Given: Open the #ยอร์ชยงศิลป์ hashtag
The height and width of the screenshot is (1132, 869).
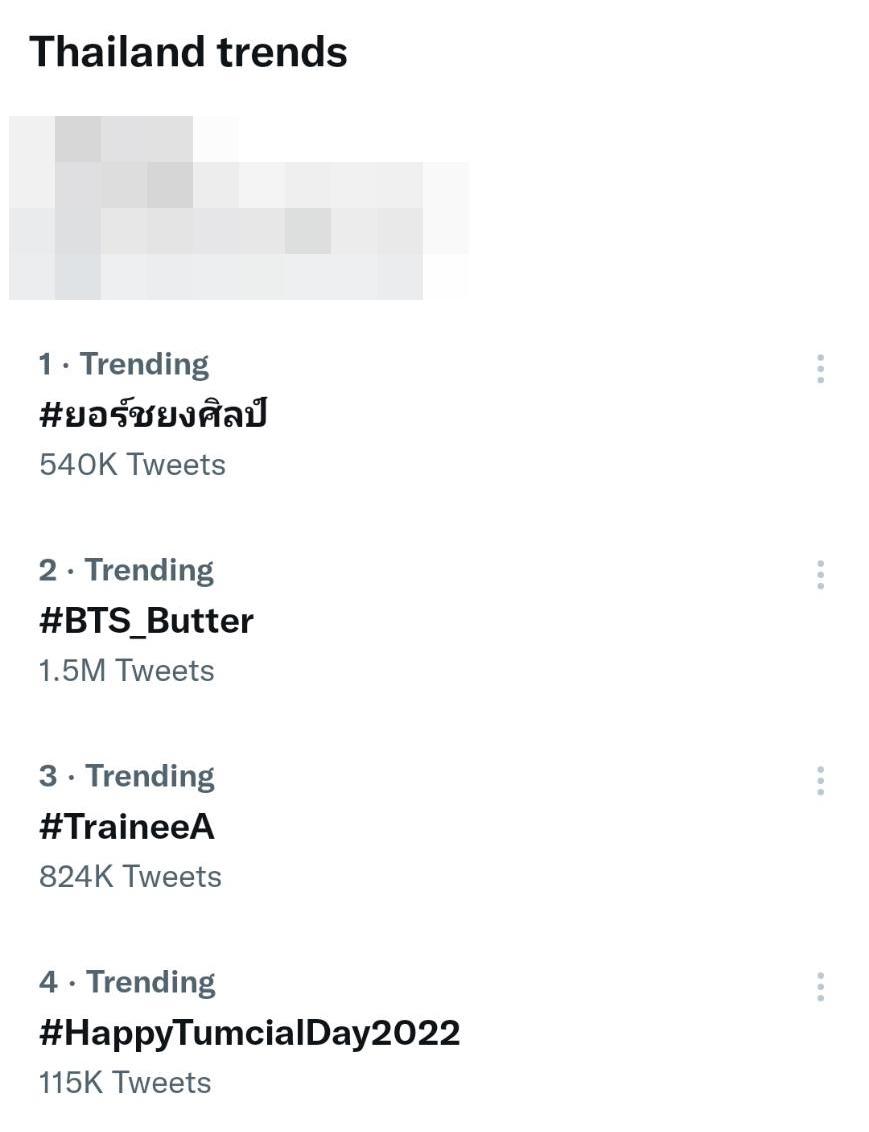Looking at the screenshot, I should pyautogui.click(x=153, y=414).
